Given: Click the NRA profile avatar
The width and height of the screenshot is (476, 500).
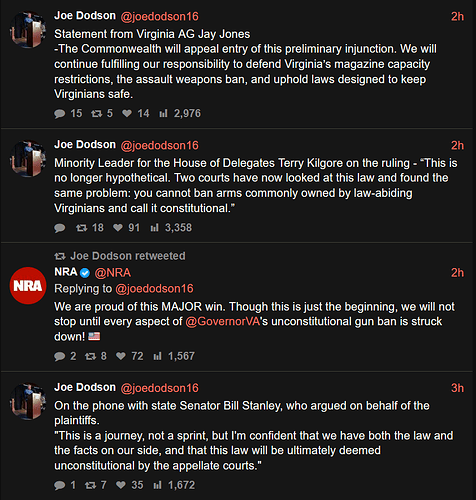Looking at the screenshot, I should coord(28,286).
